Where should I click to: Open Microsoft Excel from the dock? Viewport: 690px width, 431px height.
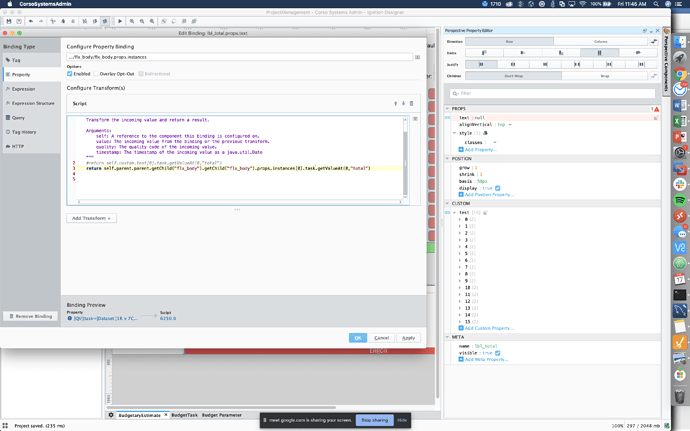point(680,121)
